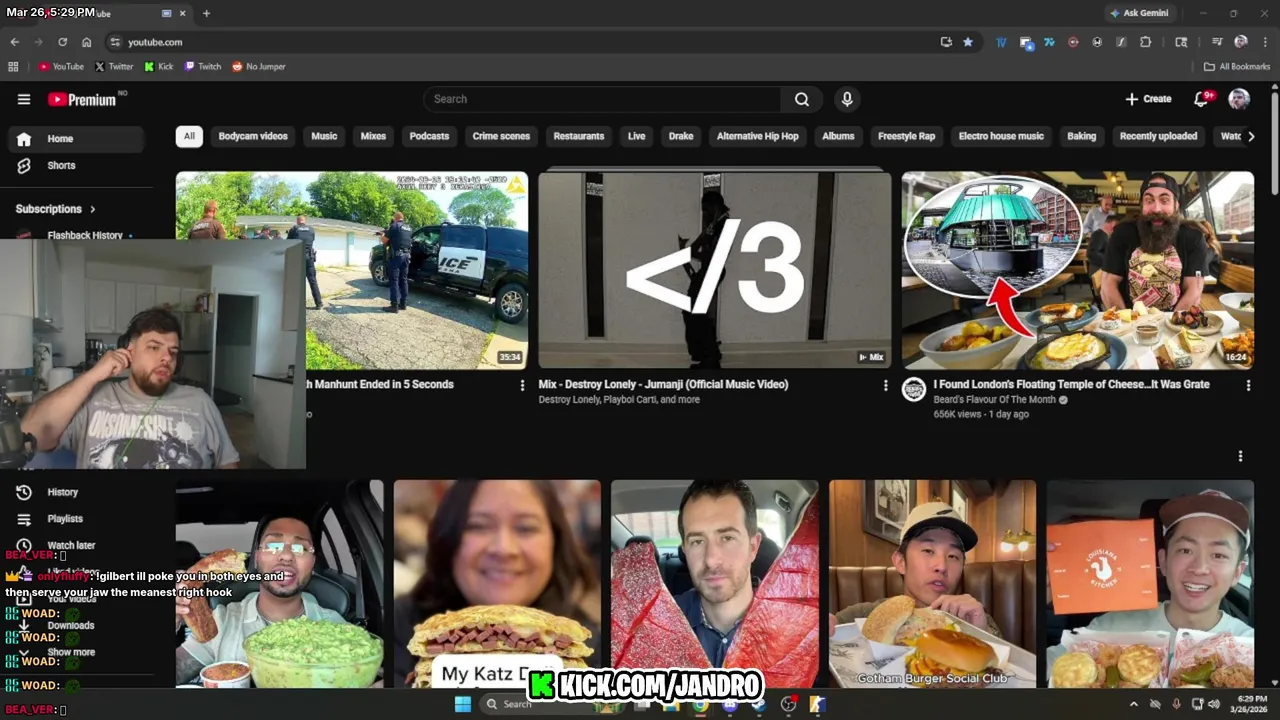Click the YouTube search input field
The width and height of the screenshot is (1280, 720).
[x=603, y=99]
